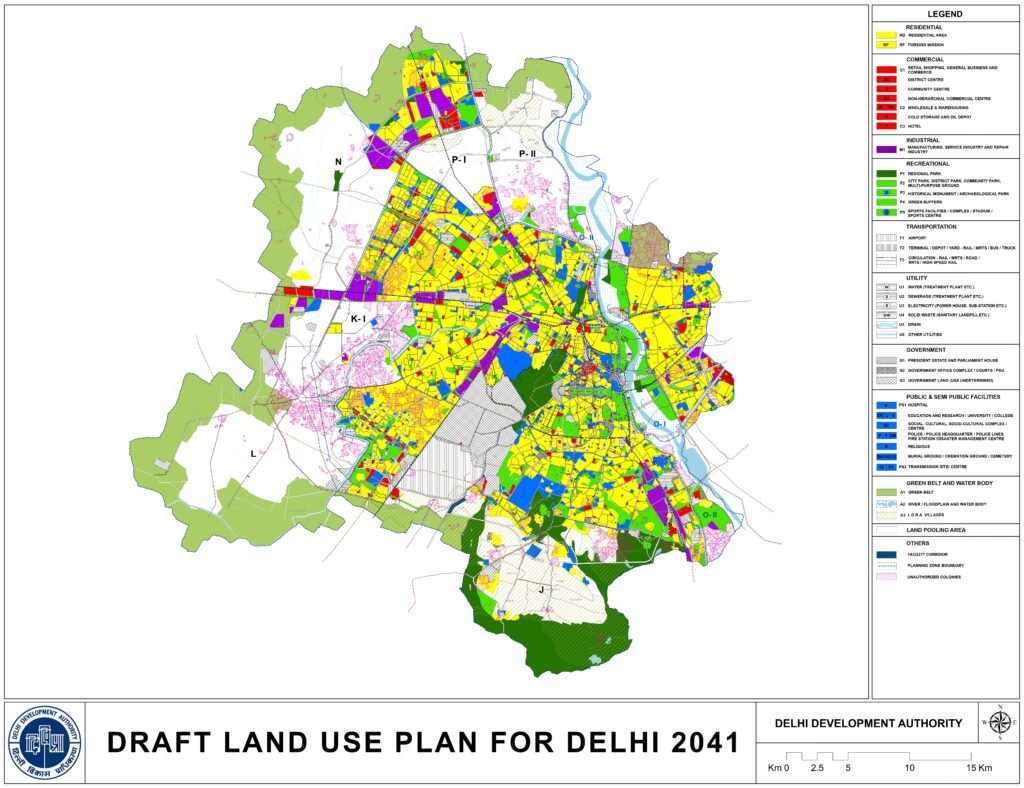Click the 'Delhi Development Authority' title block text
Screen dimensions: 1024x788
pos(868,723)
